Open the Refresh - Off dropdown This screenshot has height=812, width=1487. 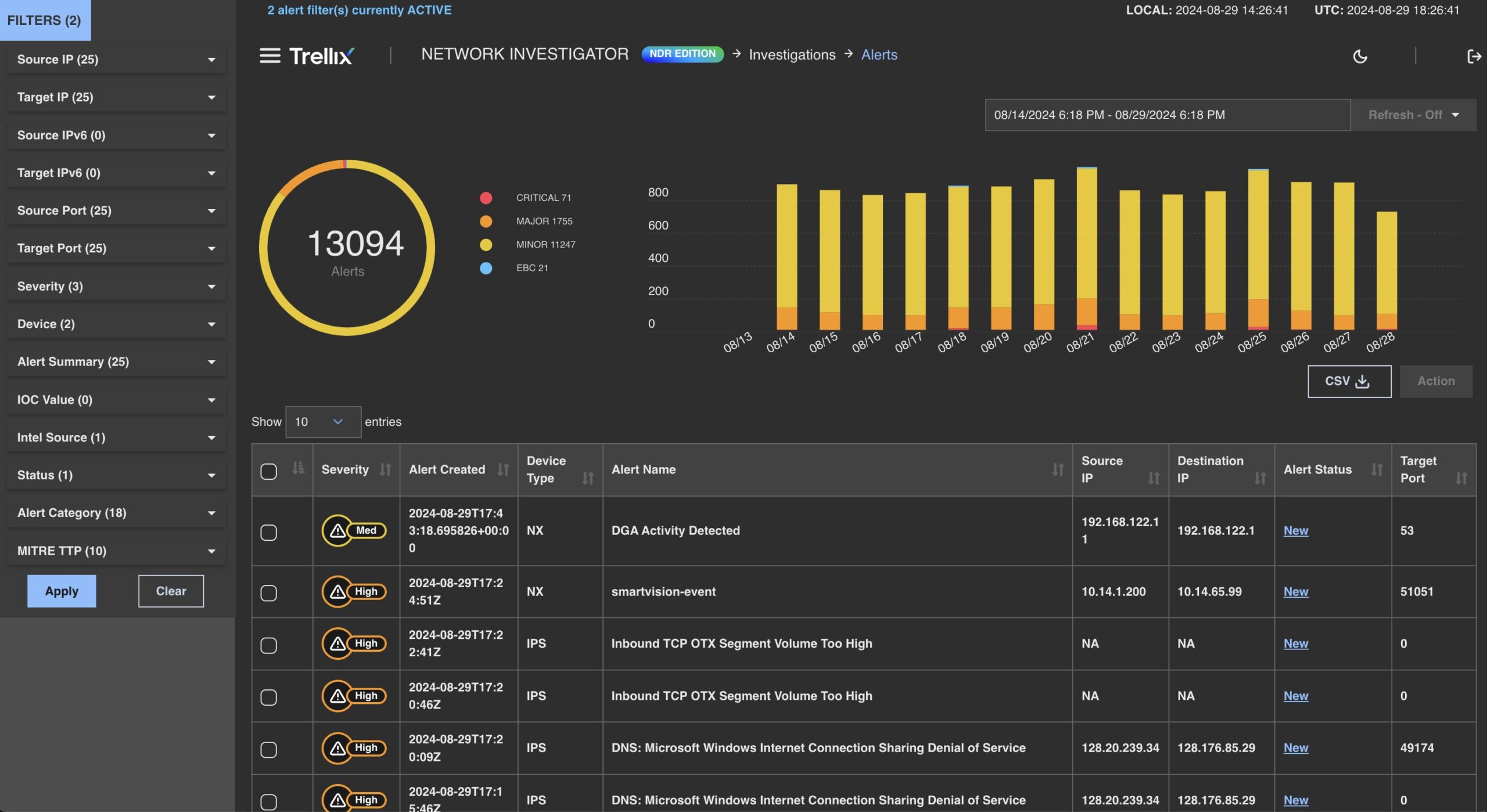[x=1413, y=115]
